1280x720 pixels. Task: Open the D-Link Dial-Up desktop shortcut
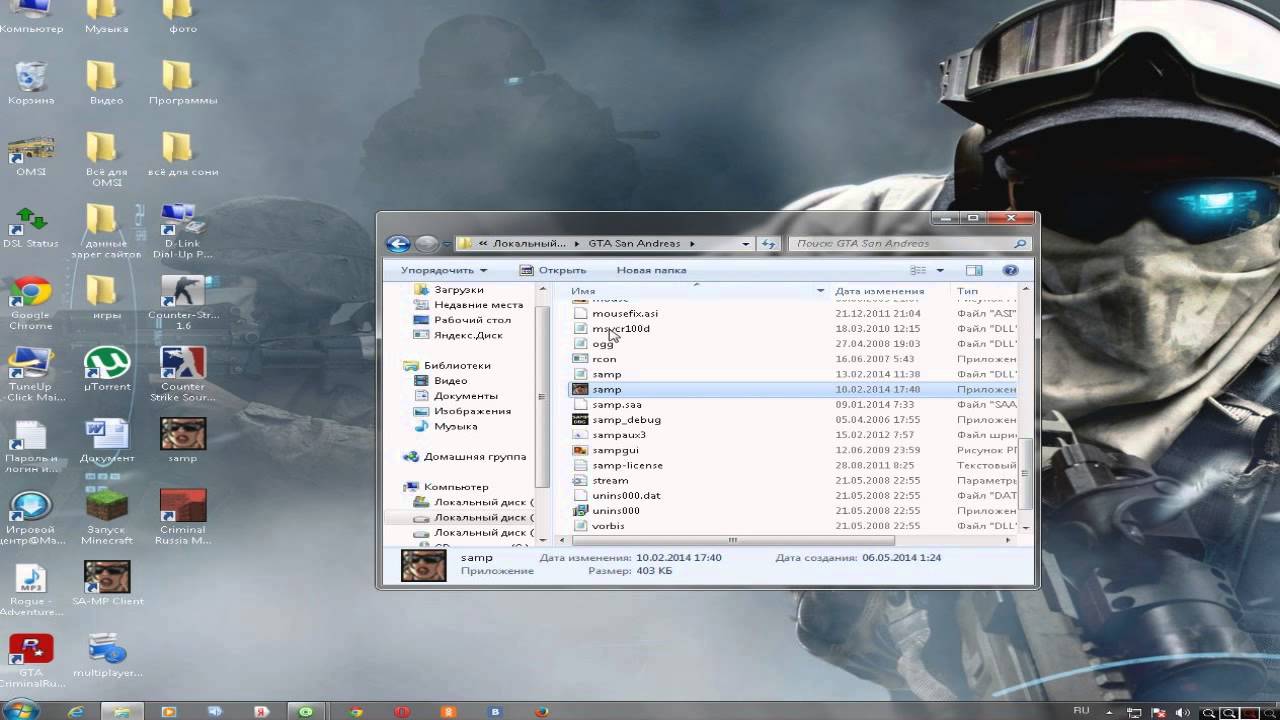[183, 232]
